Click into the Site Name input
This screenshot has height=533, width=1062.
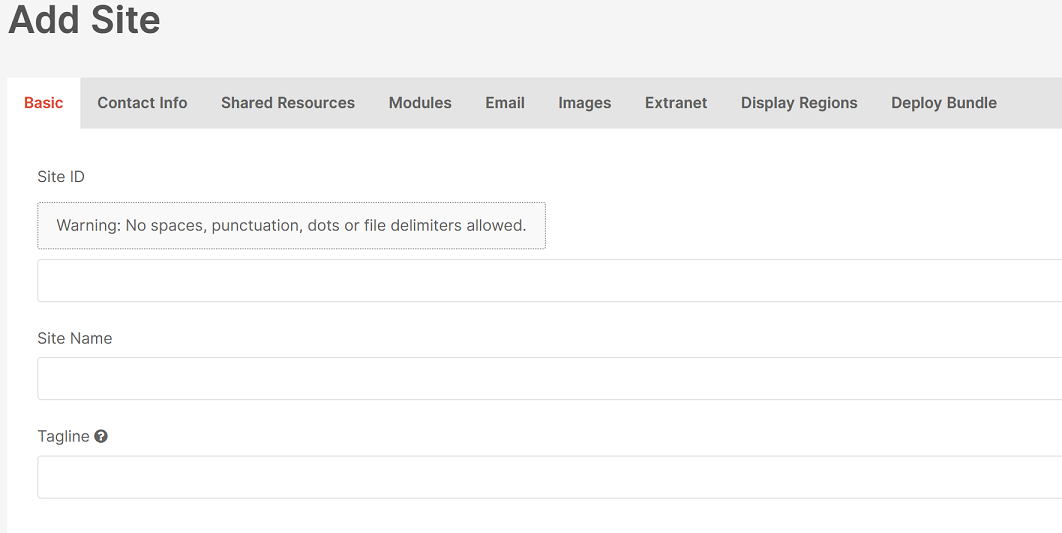[549, 379]
